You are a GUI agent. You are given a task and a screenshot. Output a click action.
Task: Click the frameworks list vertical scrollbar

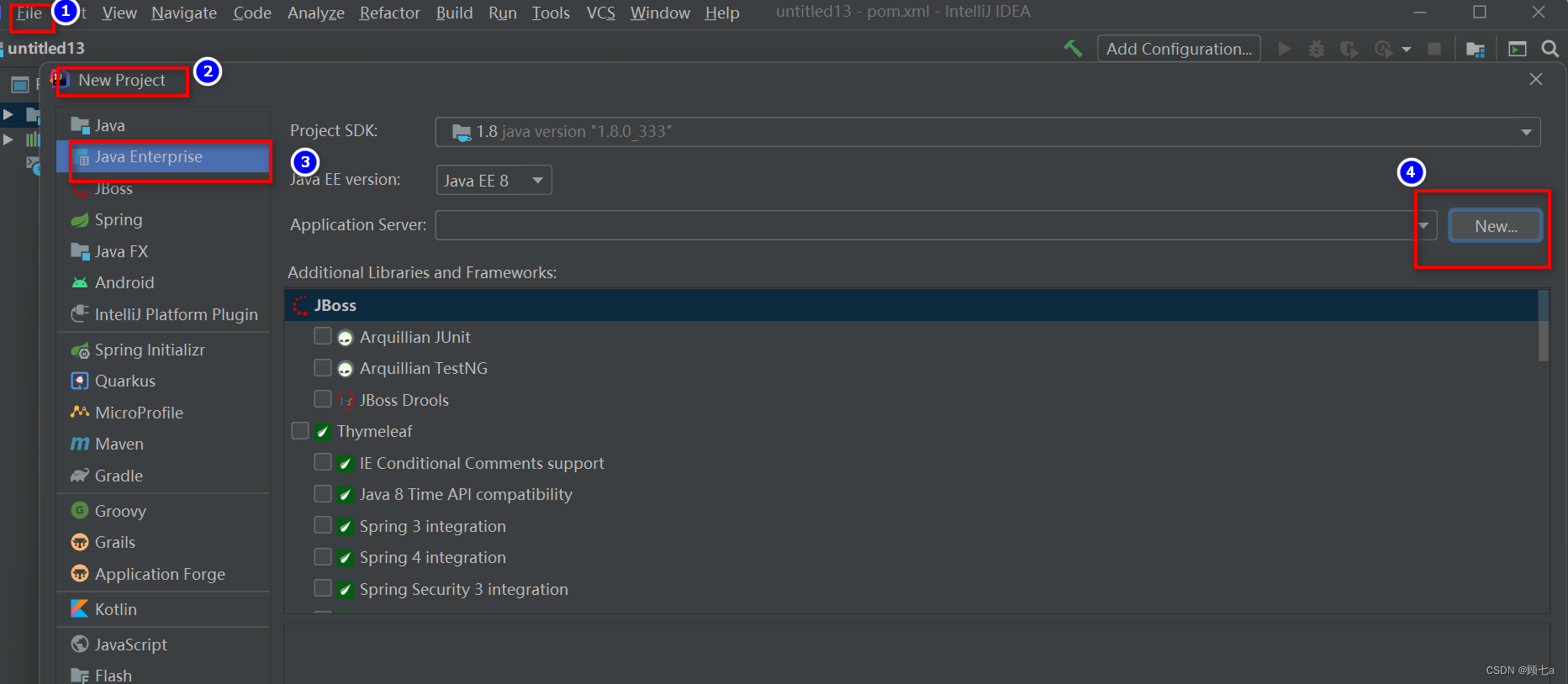pyautogui.click(x=1543, y=325)
